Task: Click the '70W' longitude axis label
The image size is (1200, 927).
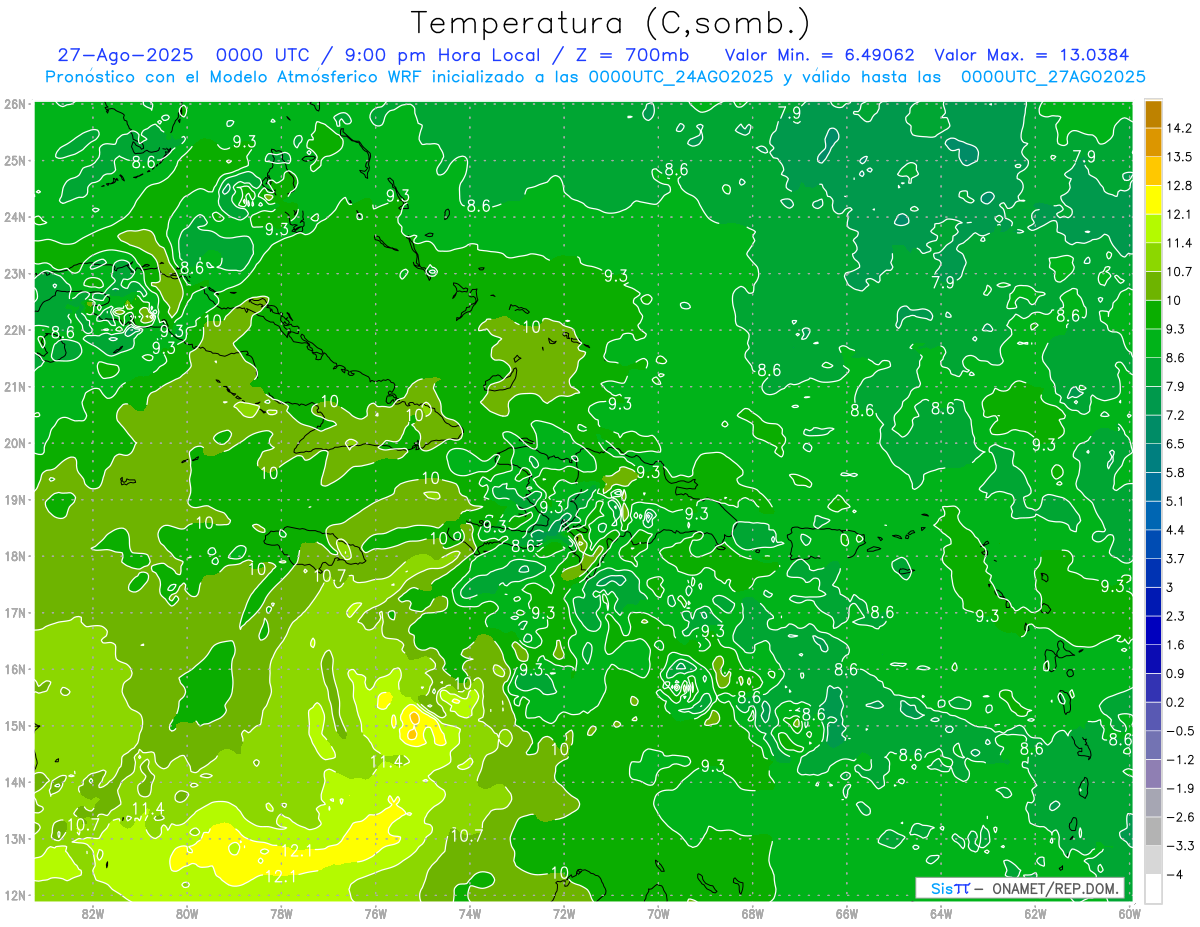Action: click(x=658, y=913)
